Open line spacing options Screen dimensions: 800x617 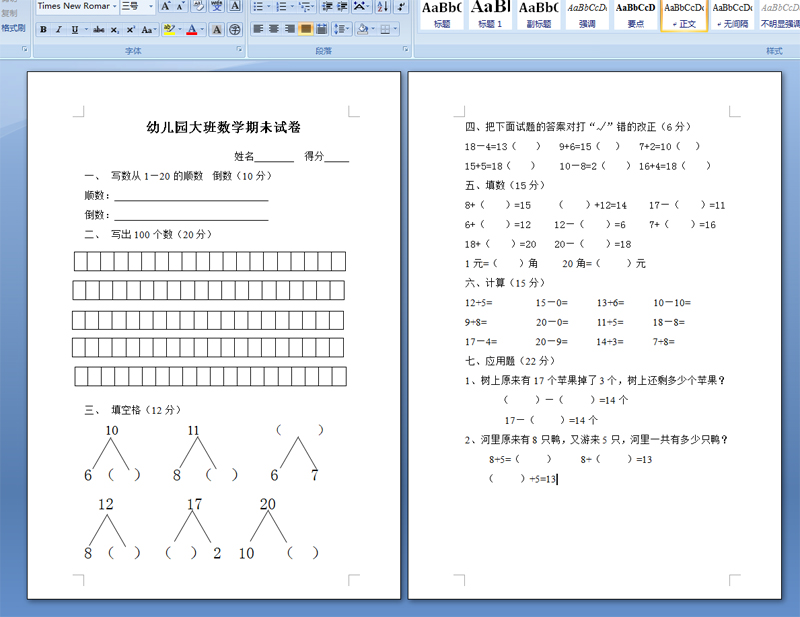(340, 30)
